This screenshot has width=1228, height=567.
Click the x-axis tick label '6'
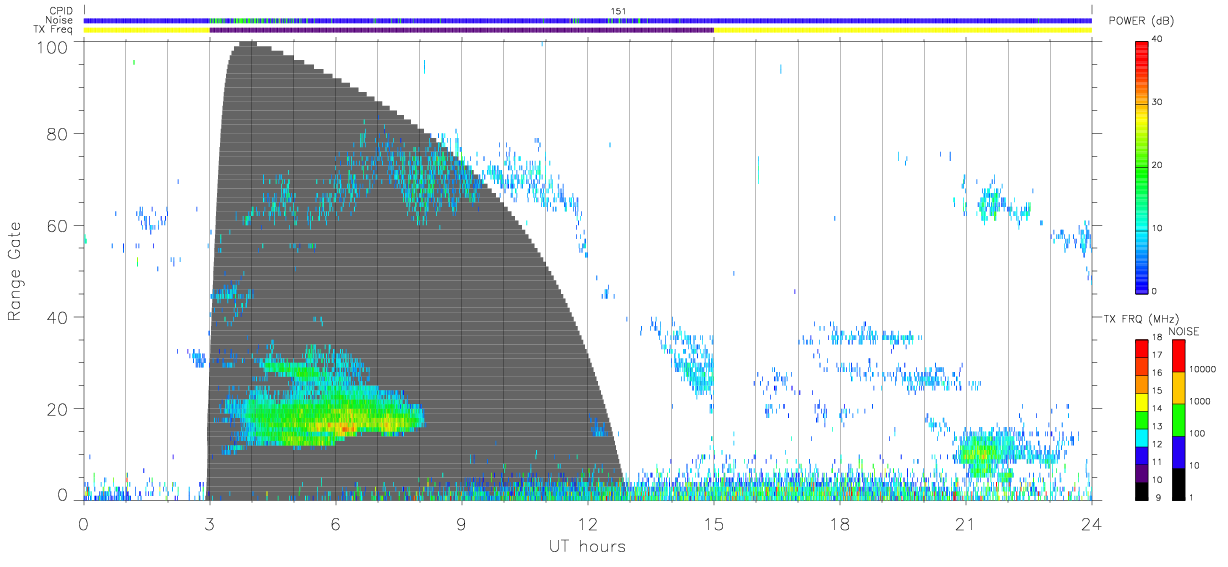[335, 523]
